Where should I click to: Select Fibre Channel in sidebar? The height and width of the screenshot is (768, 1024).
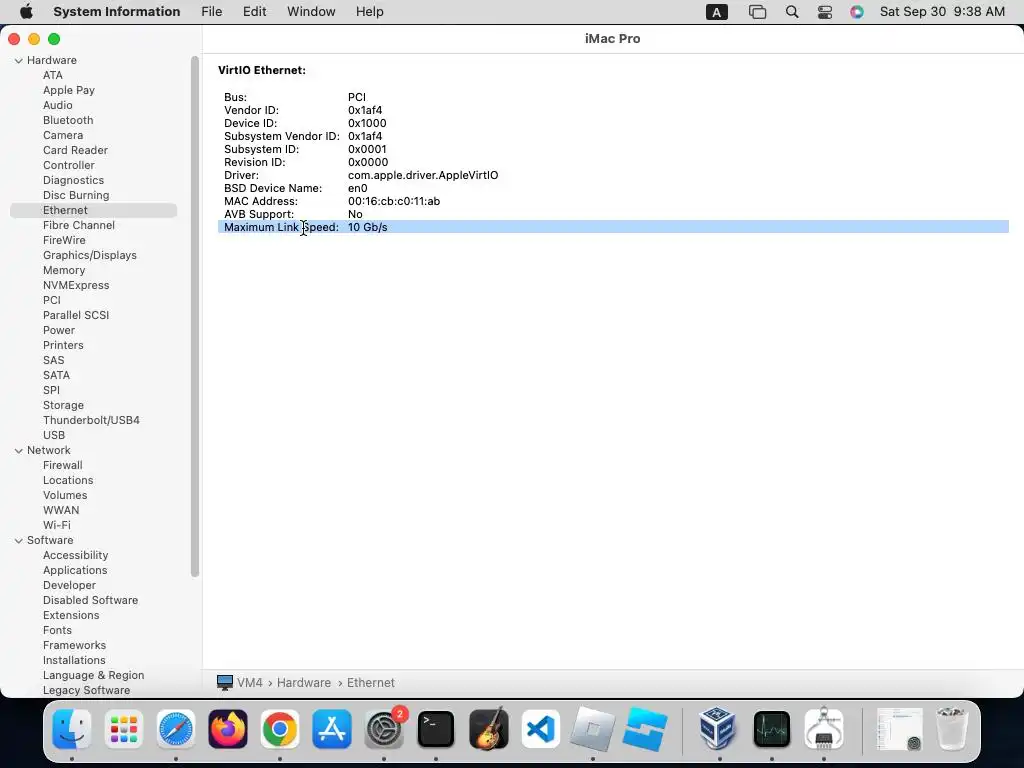click(x=79, y=225)
